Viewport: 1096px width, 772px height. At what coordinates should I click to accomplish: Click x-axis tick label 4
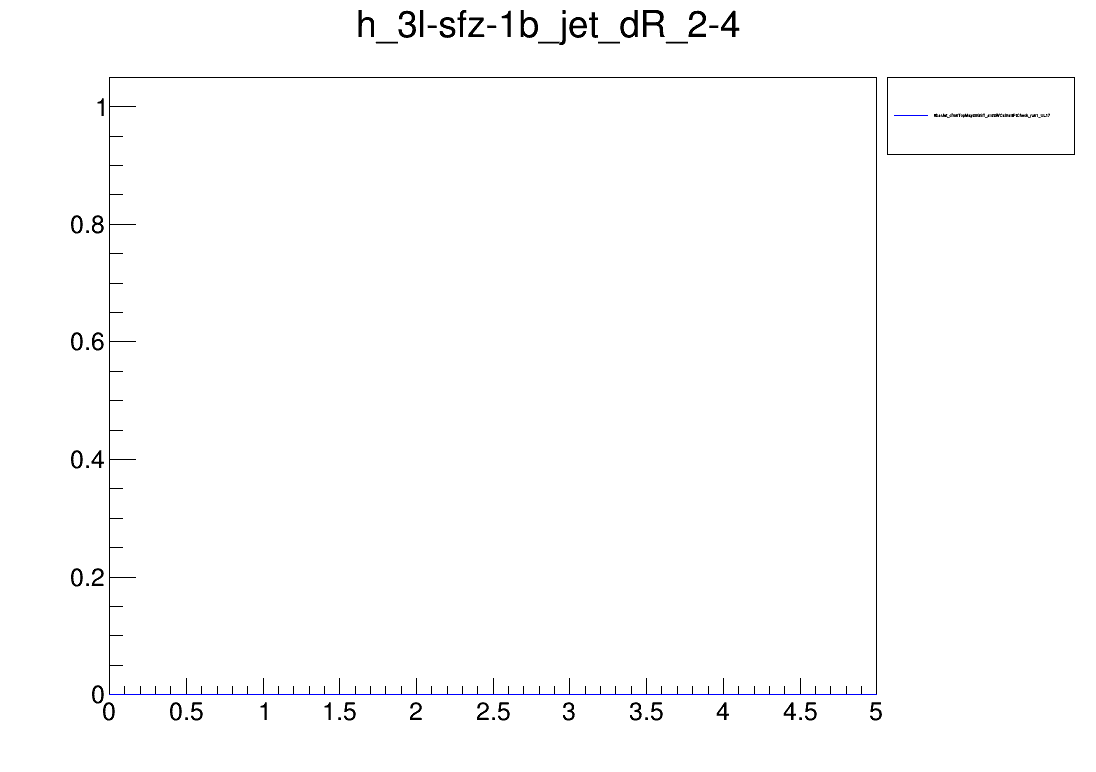point(723,713)
